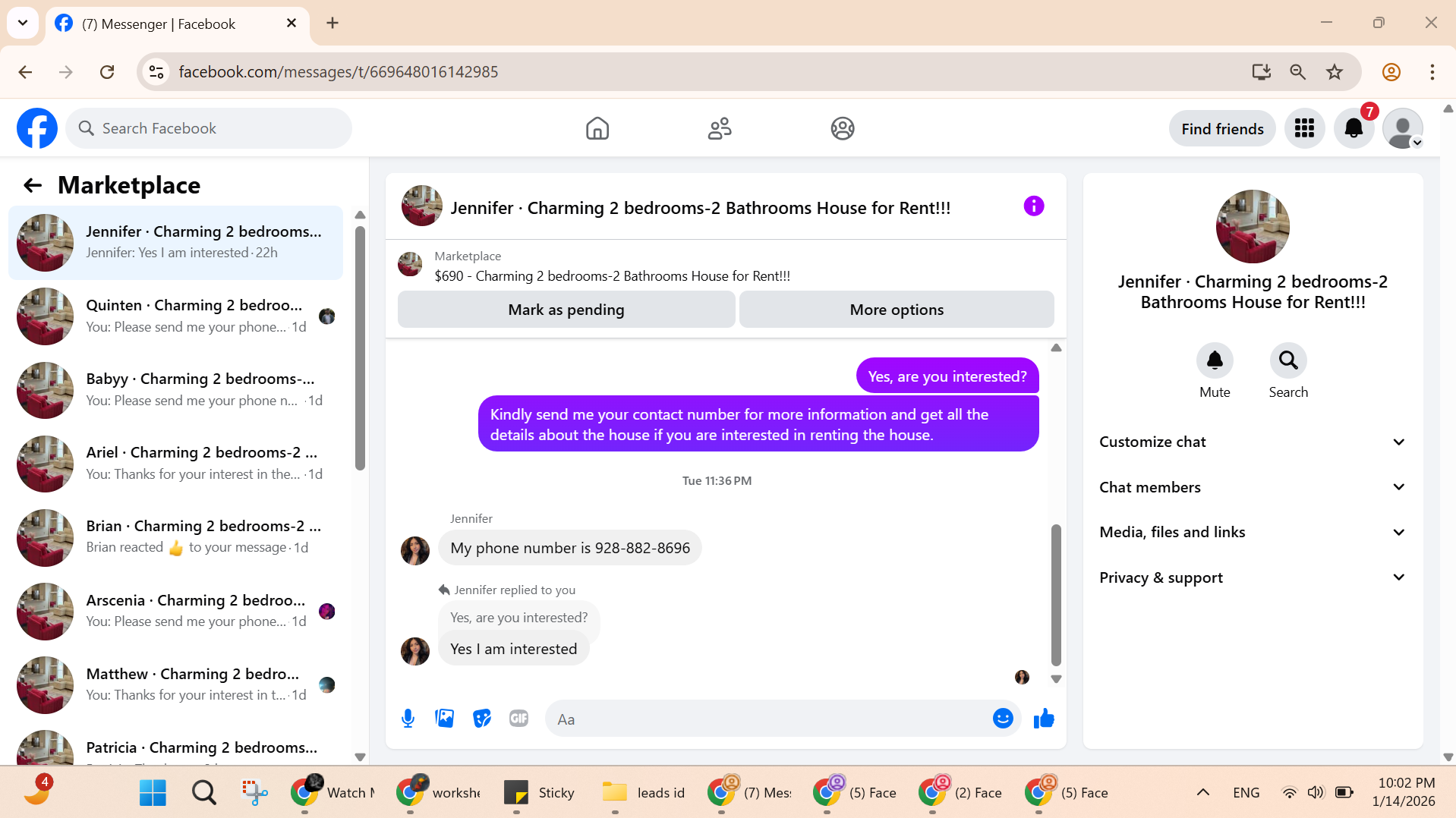This screenshot has width=1456, height=818.
Task: Open the tab search dropdown in Chrome
Action: (x=23, y=23)
